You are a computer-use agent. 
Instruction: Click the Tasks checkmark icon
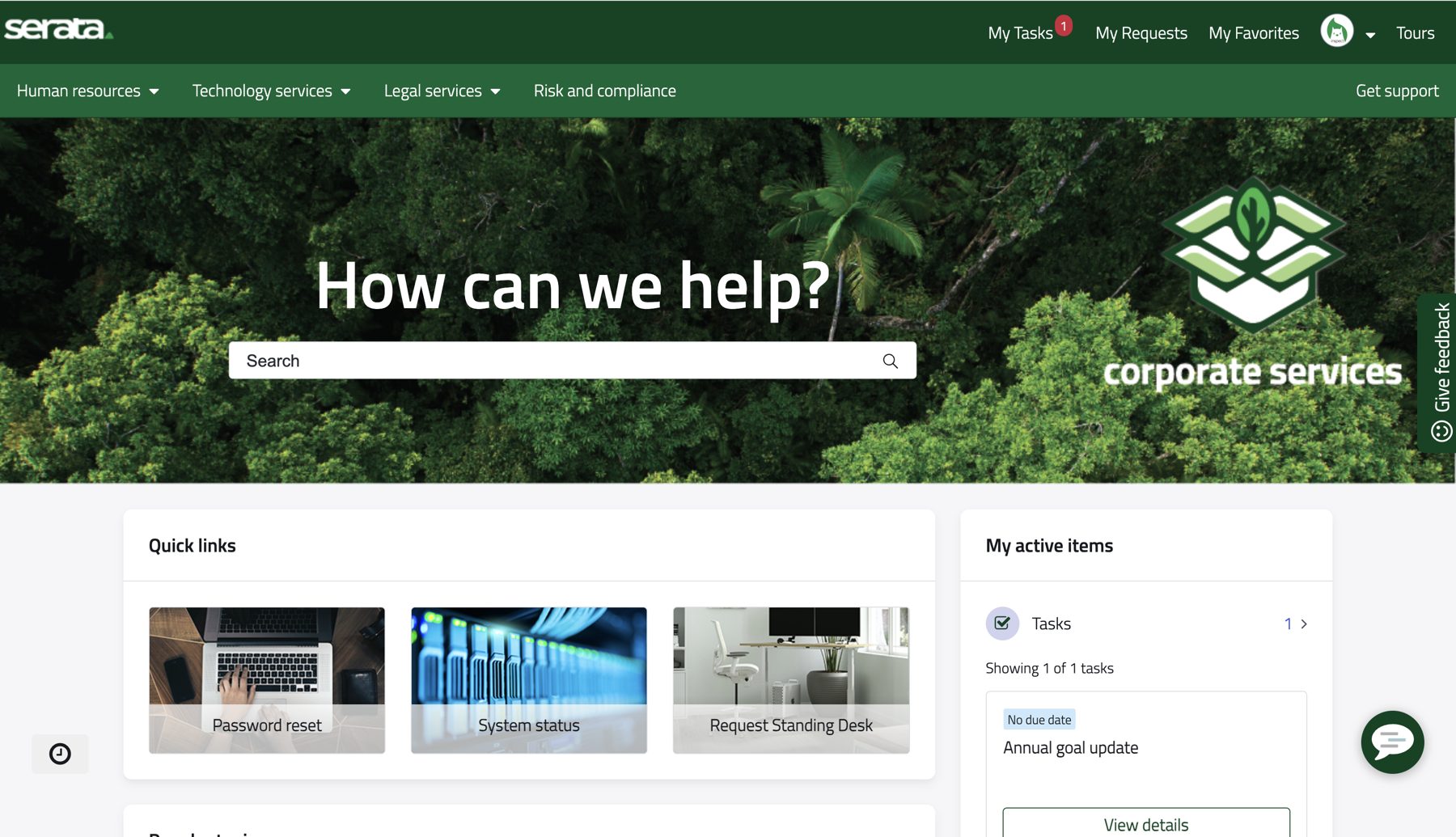1002,624
